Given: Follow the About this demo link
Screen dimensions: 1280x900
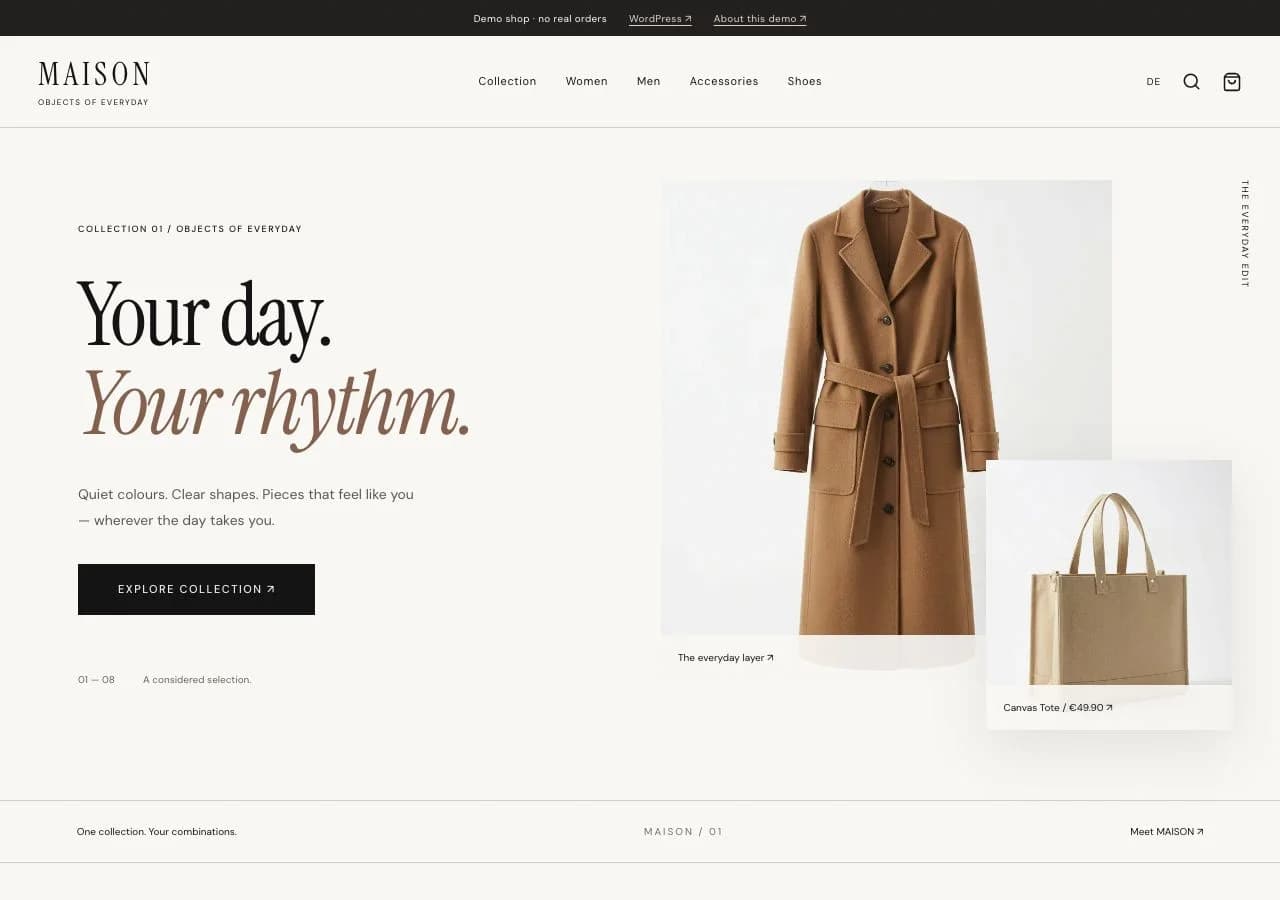Looking at the screenshot, I should click(760, 19).
